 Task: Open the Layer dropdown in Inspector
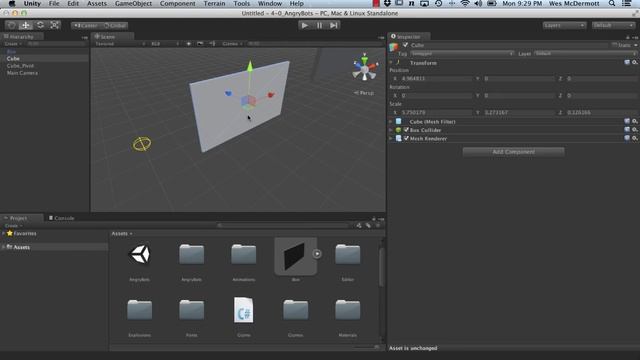[585, 54]
